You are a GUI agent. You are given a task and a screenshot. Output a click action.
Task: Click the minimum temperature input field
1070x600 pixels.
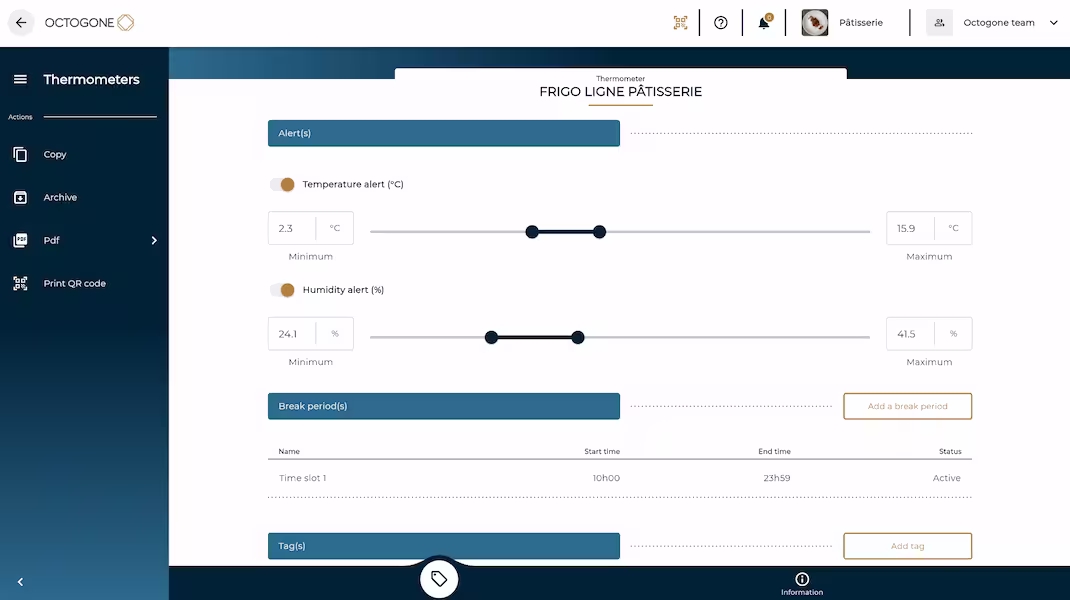coord(292,228)
